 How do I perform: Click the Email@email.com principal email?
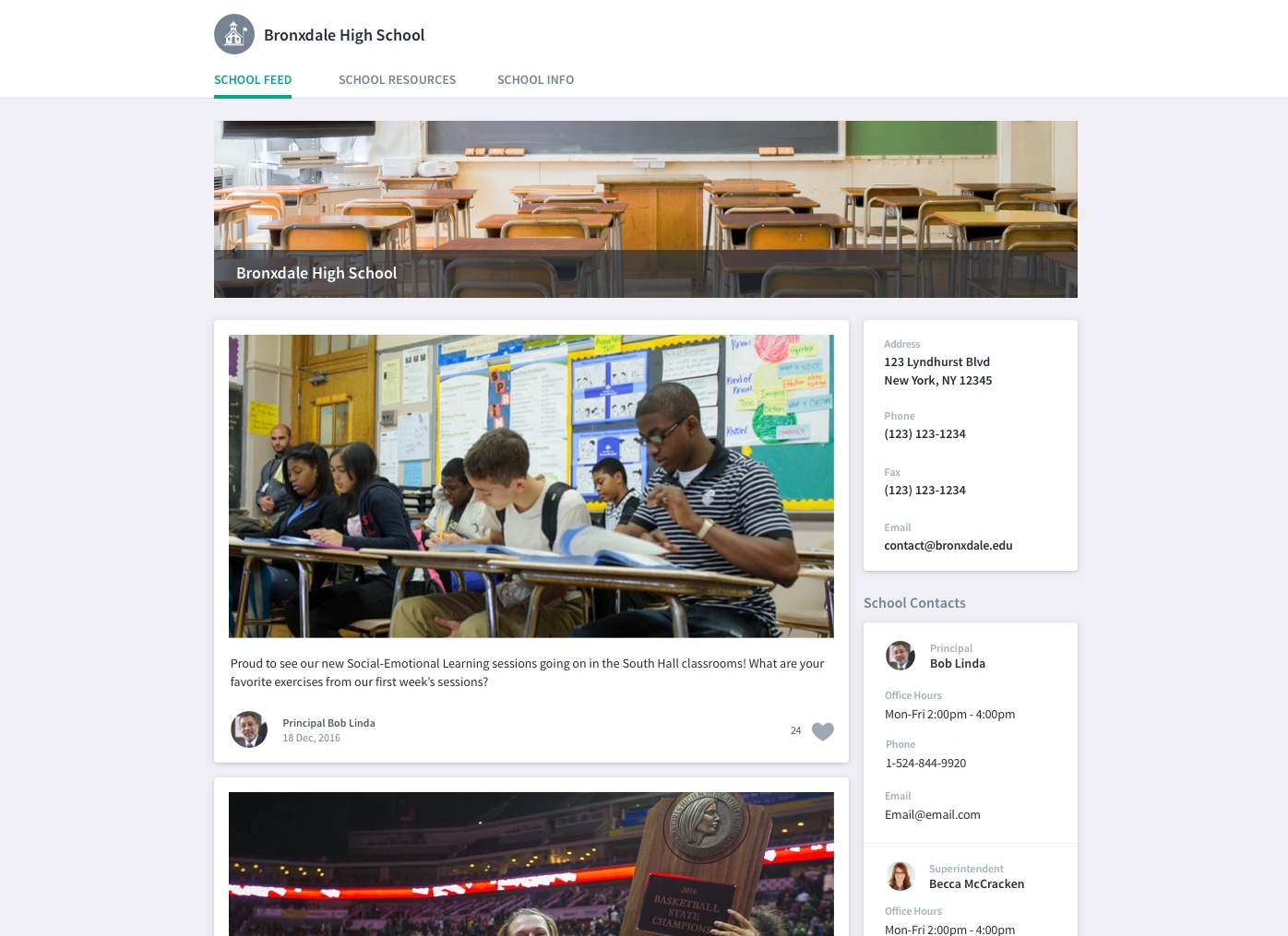(932, 815)
